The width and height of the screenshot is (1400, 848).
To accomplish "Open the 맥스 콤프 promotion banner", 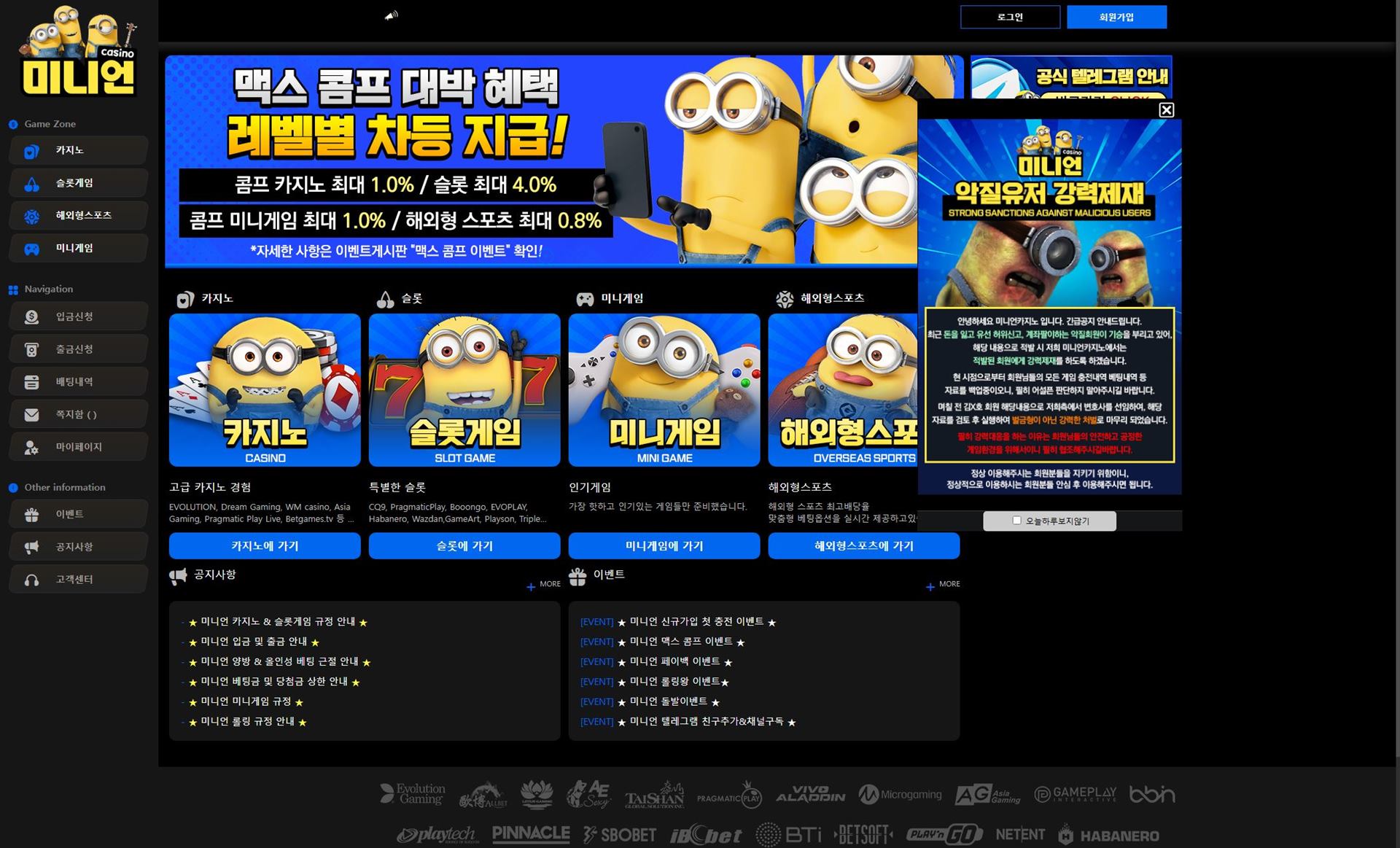I will 541,161.
